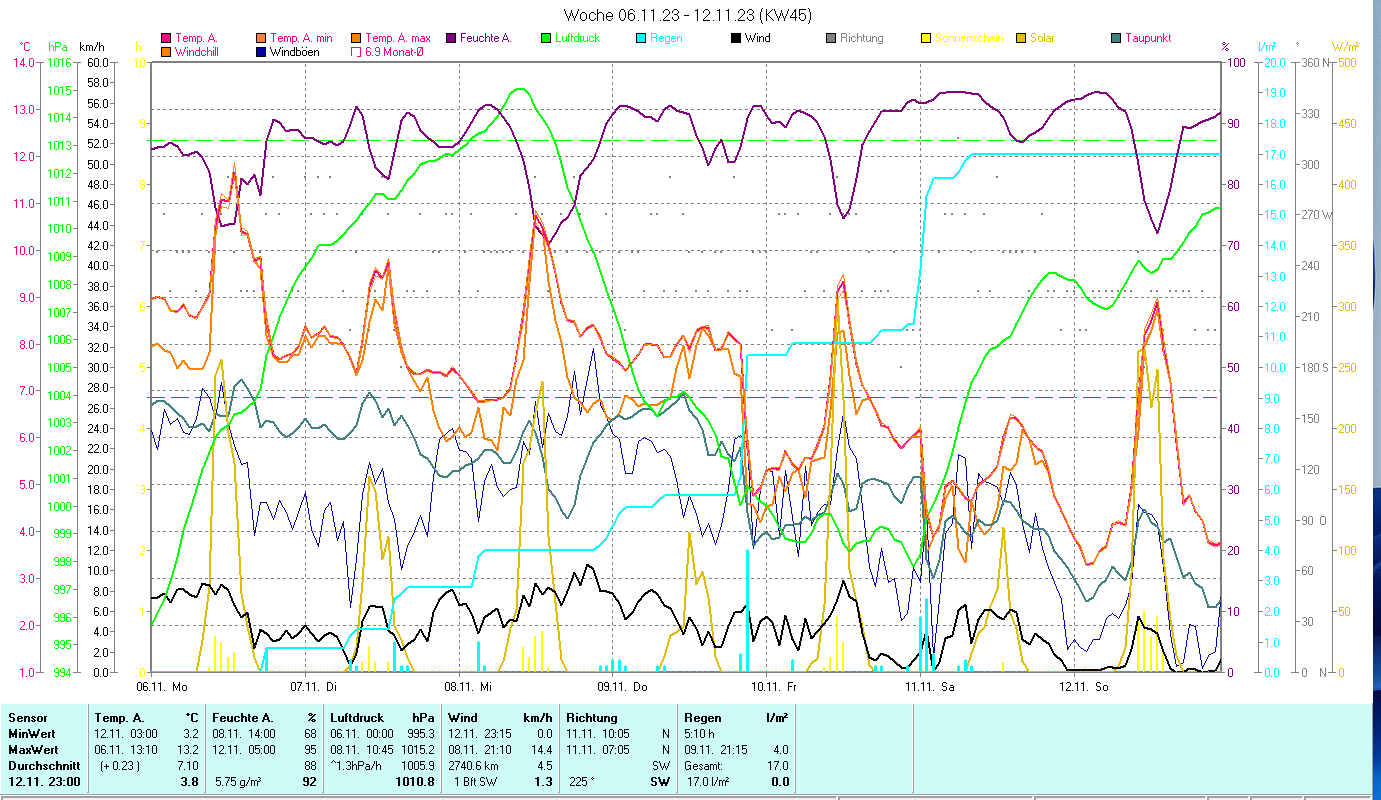Click the Taupunkt legend swatch
1381x800 pixels.
click(x=1116, y=38)
